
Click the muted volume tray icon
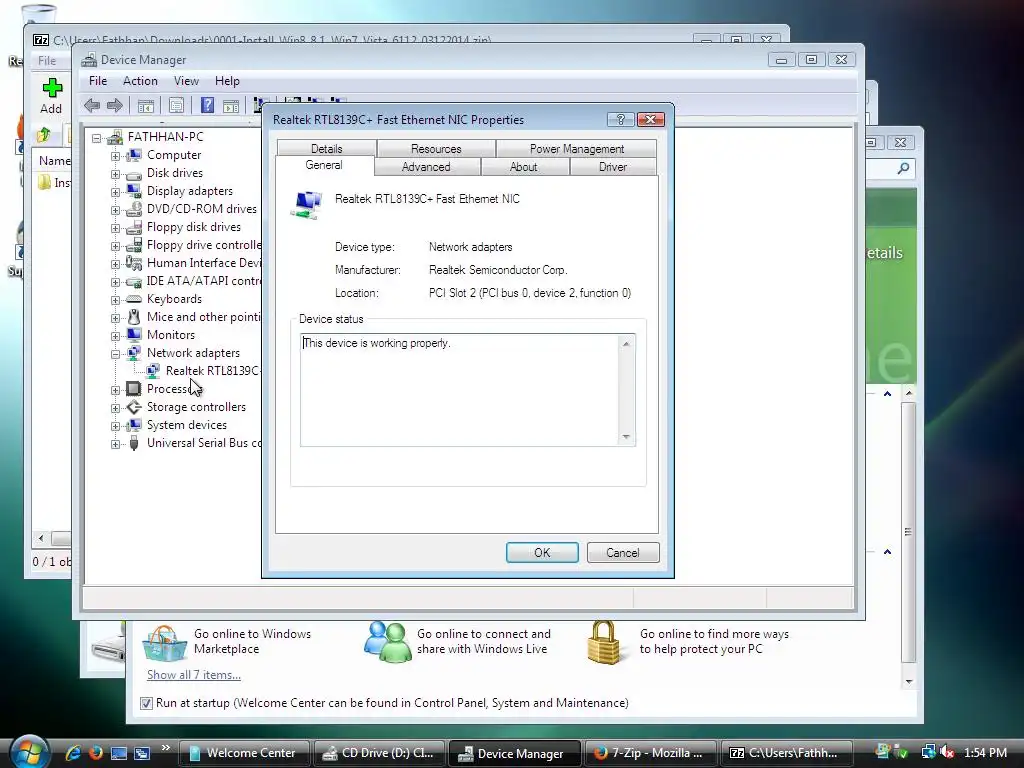click(x=948, y=752)
